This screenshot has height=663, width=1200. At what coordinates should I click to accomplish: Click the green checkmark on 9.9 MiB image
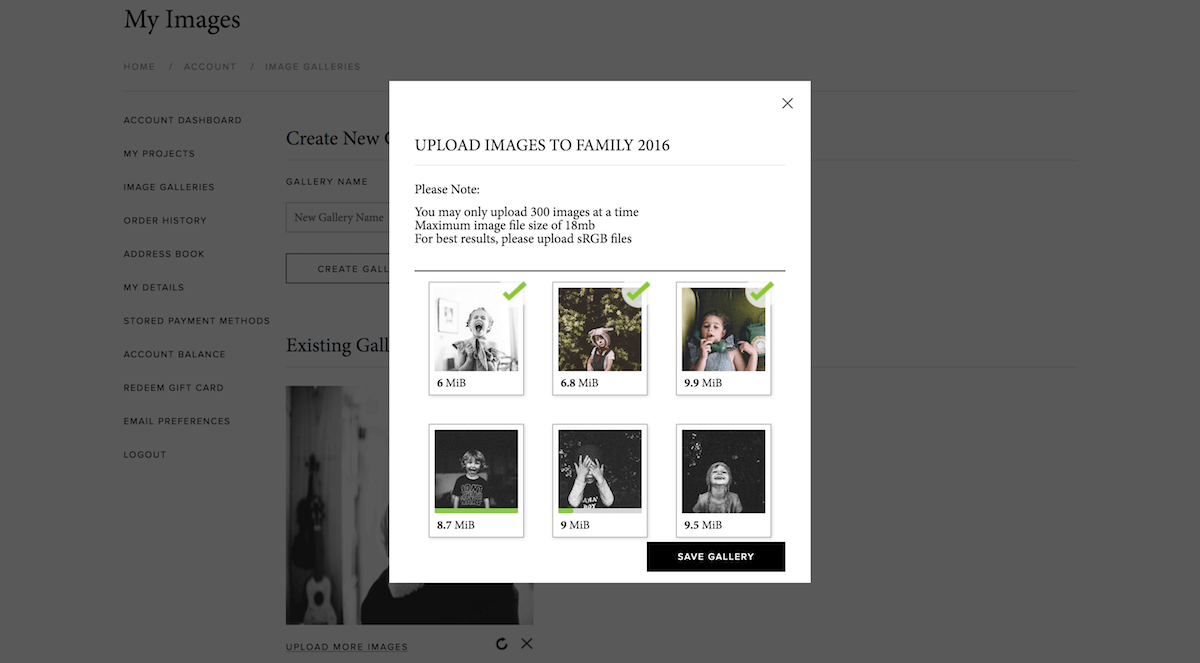pos(760,291)
